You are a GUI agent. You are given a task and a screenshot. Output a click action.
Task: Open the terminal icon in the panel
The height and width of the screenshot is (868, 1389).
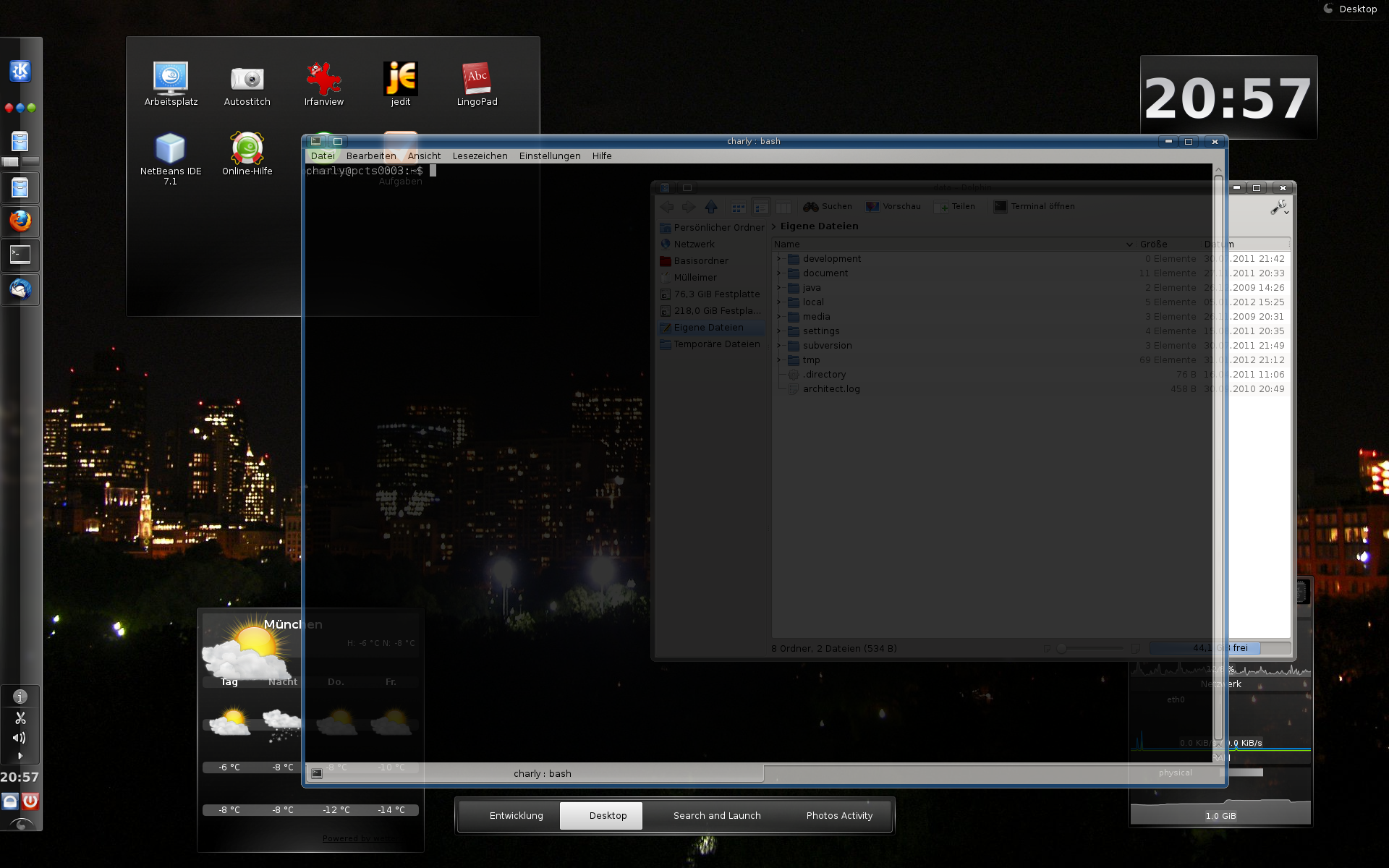coord(20,255)
